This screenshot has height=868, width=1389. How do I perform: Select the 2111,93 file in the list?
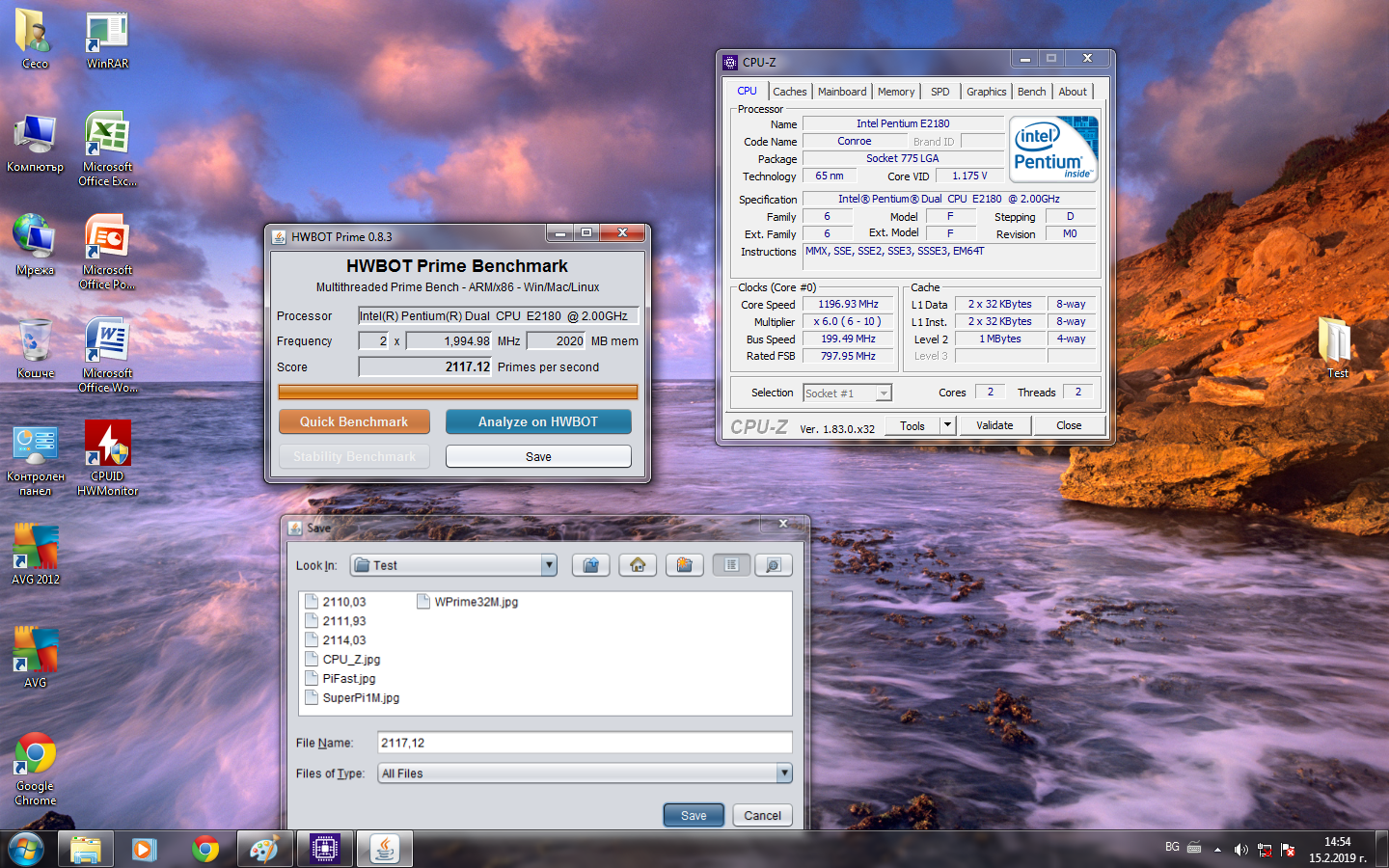pos(335,620)
